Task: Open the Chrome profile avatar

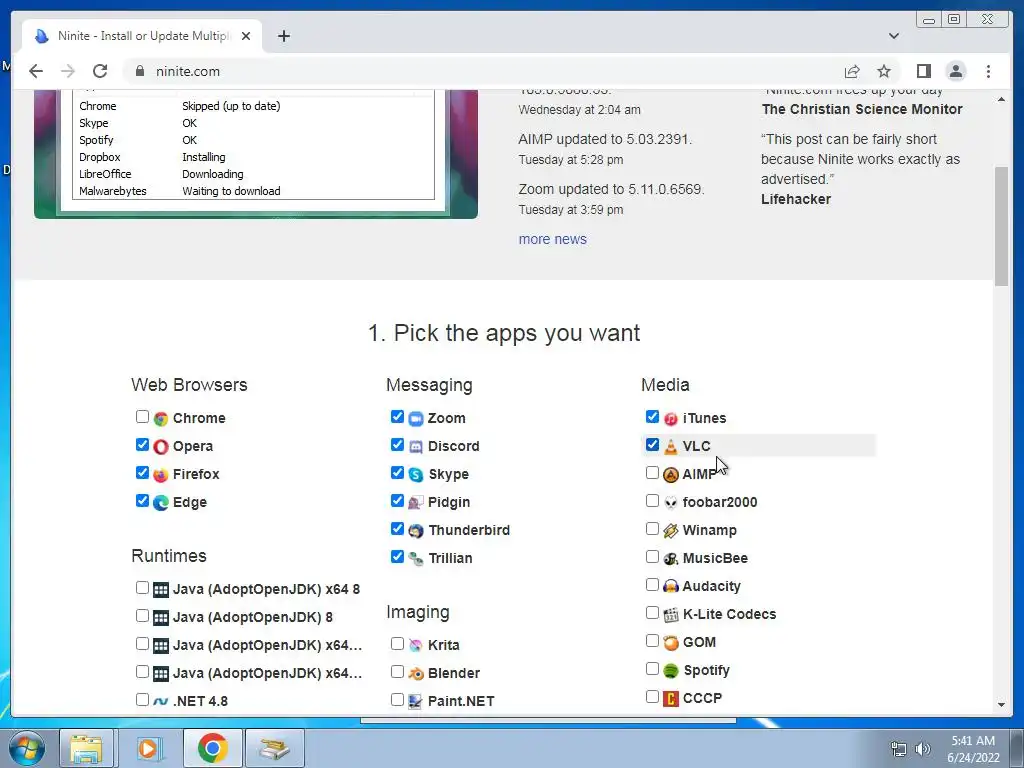Action: (x=956, y=71)
